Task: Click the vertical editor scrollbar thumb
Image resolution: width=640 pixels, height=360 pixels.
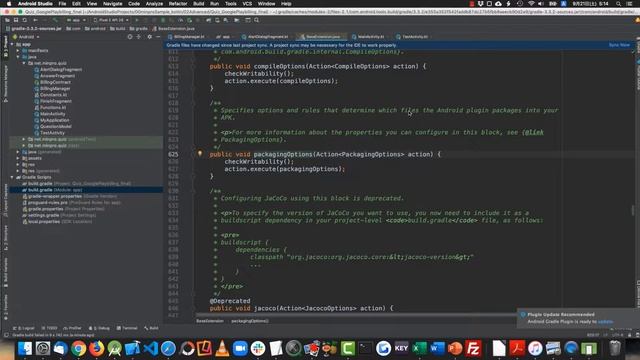Action: tap(633, 210)
